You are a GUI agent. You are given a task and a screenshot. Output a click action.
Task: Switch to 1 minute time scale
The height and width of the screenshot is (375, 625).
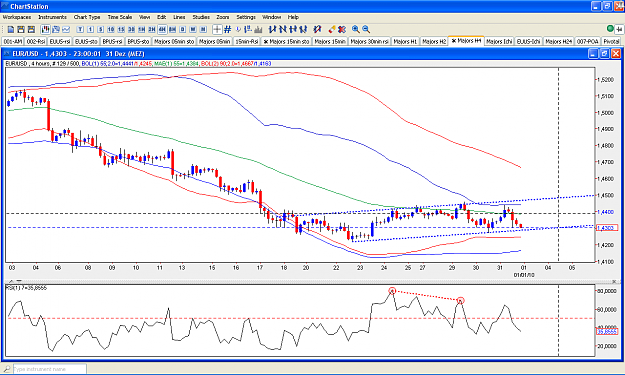pyautogui.click(x=90, y=29)
